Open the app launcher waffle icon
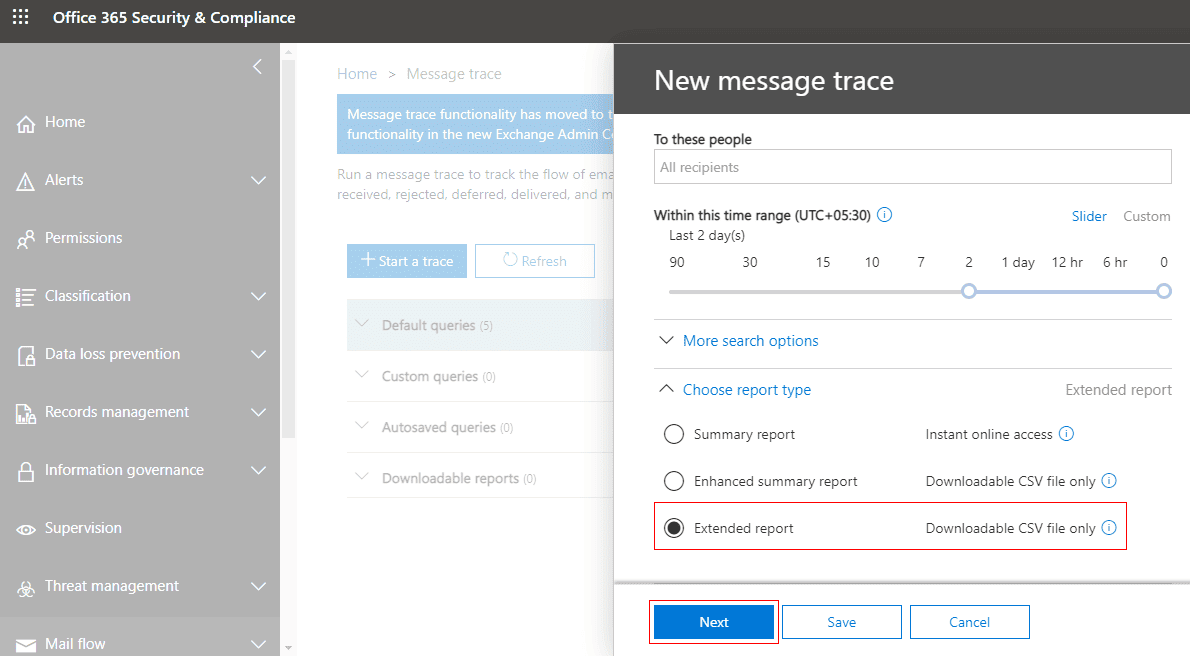The image size is (1190, 656). click(20, 18)
